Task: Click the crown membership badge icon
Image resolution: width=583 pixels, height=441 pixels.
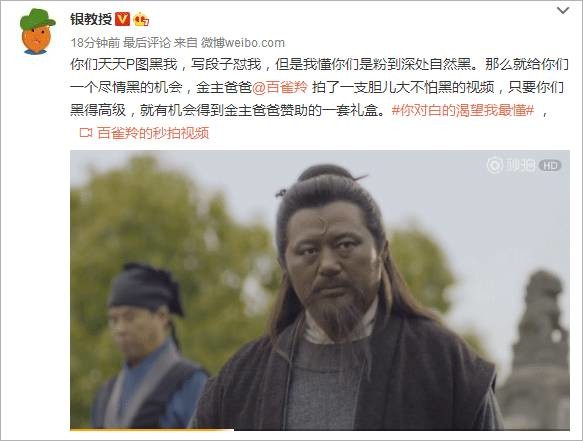Action: (x=141, y=19)
